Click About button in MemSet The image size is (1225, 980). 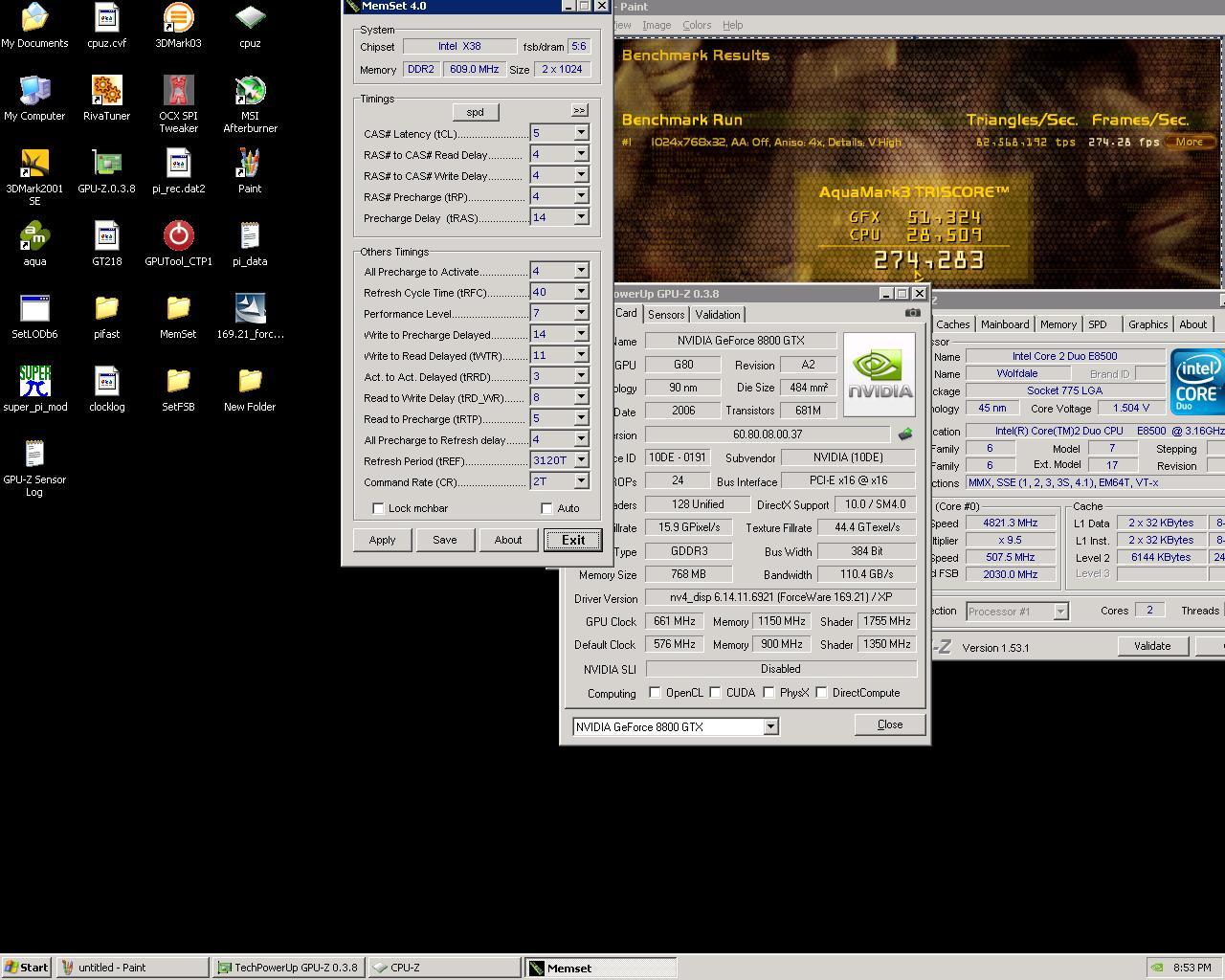coord(508,540)
